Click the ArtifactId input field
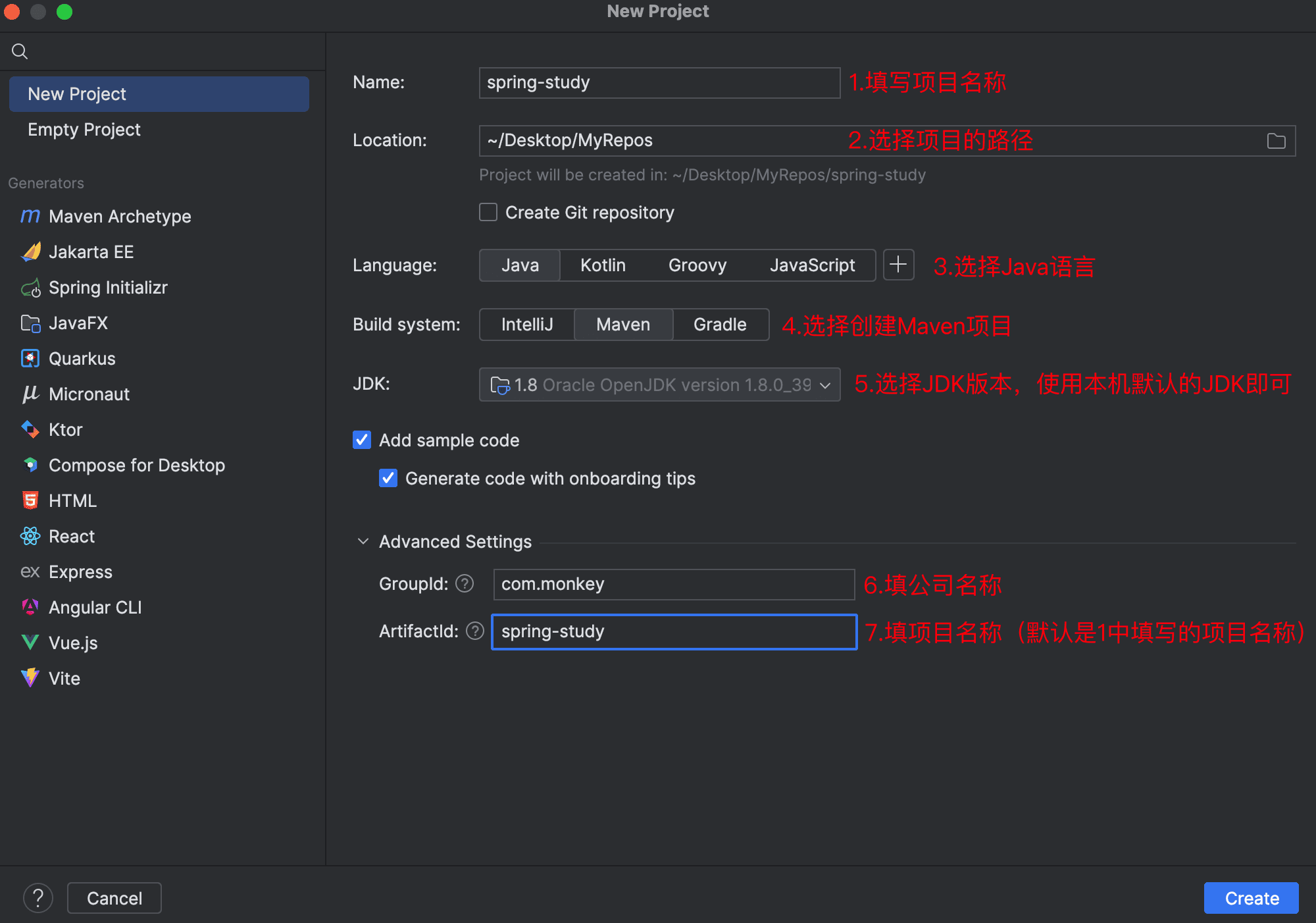This screenshot has width=1316, height=923. pos(674,632)
